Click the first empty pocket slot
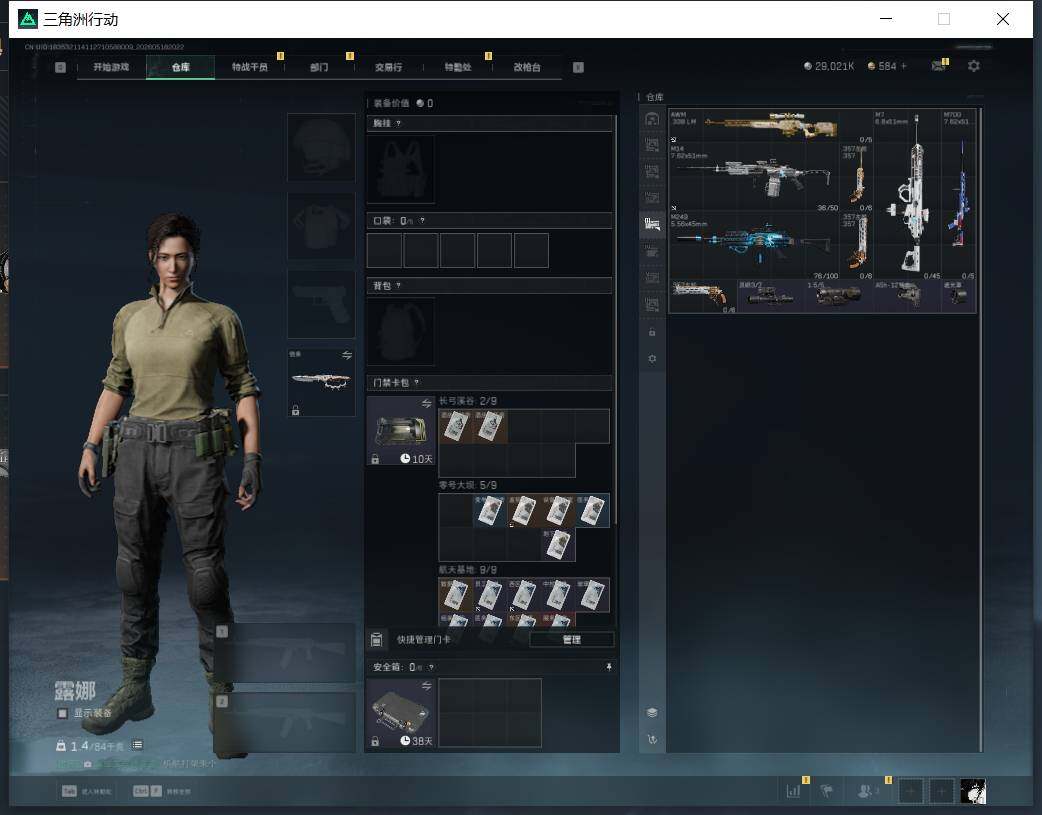 pos(384,250)
